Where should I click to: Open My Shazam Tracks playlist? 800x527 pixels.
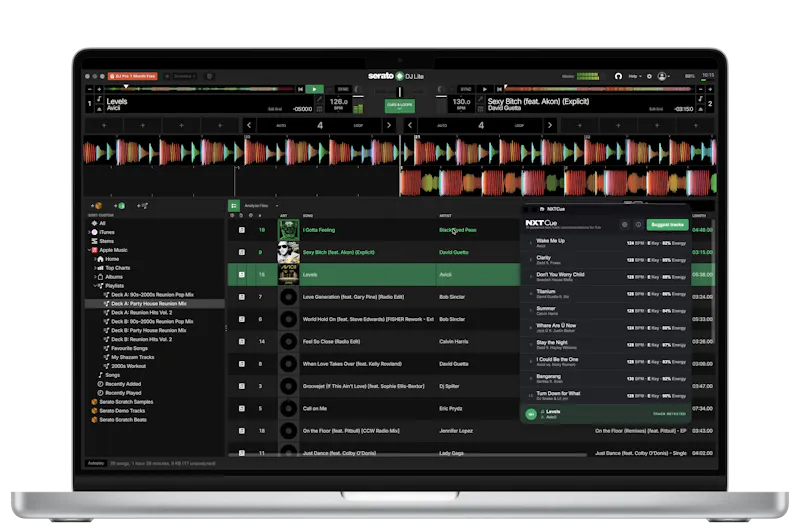point(132,357)
